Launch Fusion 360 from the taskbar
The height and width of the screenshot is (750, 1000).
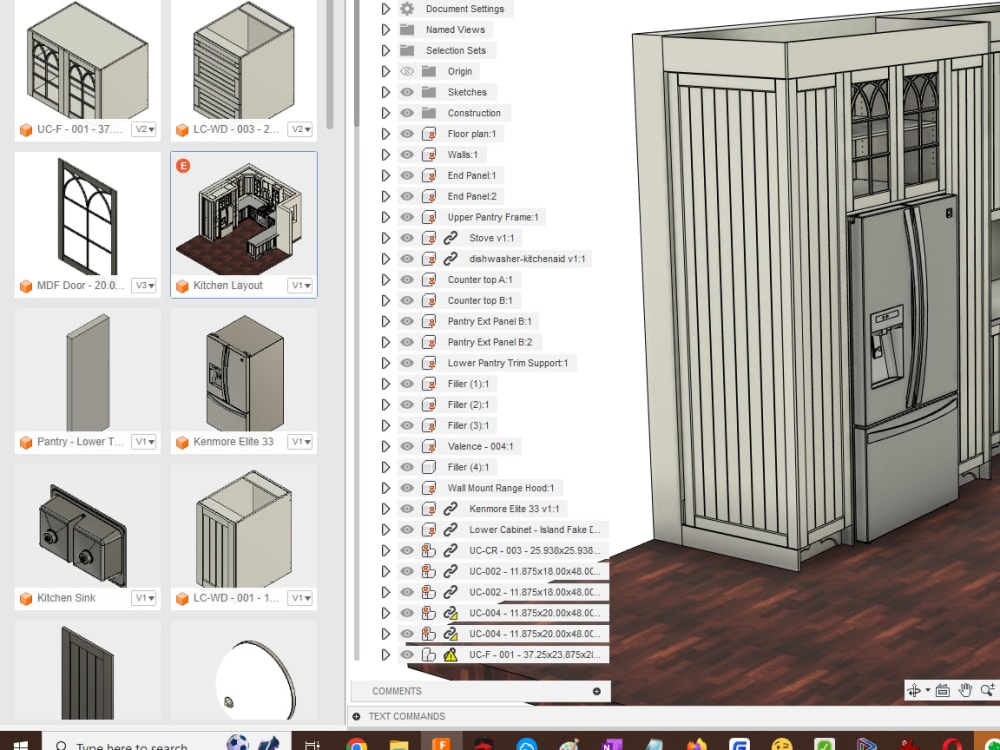pos(441,744)
